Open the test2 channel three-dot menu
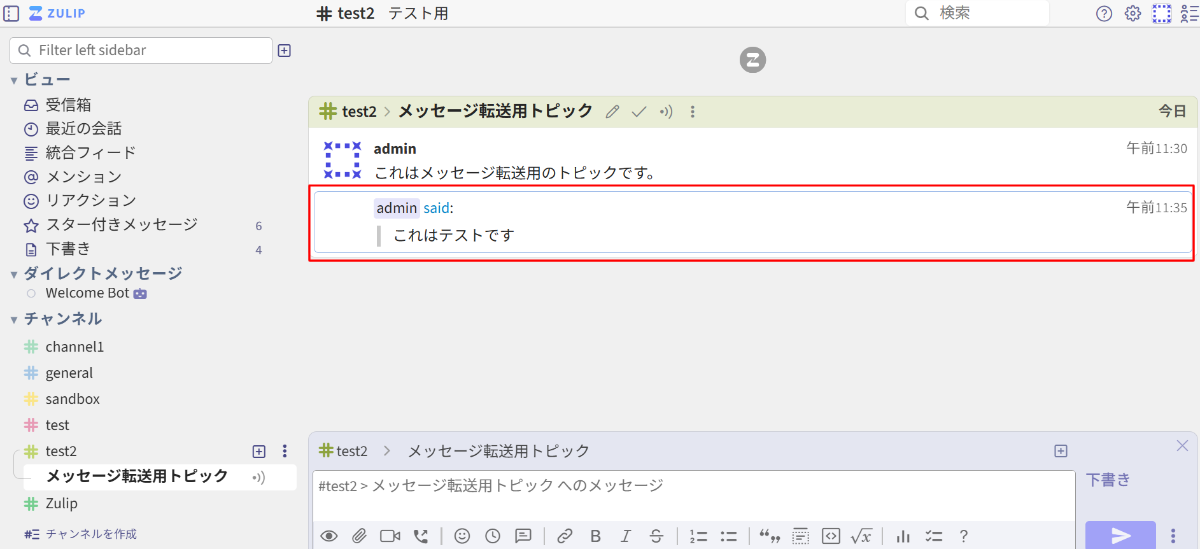This screenshot has width=1201, height=549. (x=284, y=451)
